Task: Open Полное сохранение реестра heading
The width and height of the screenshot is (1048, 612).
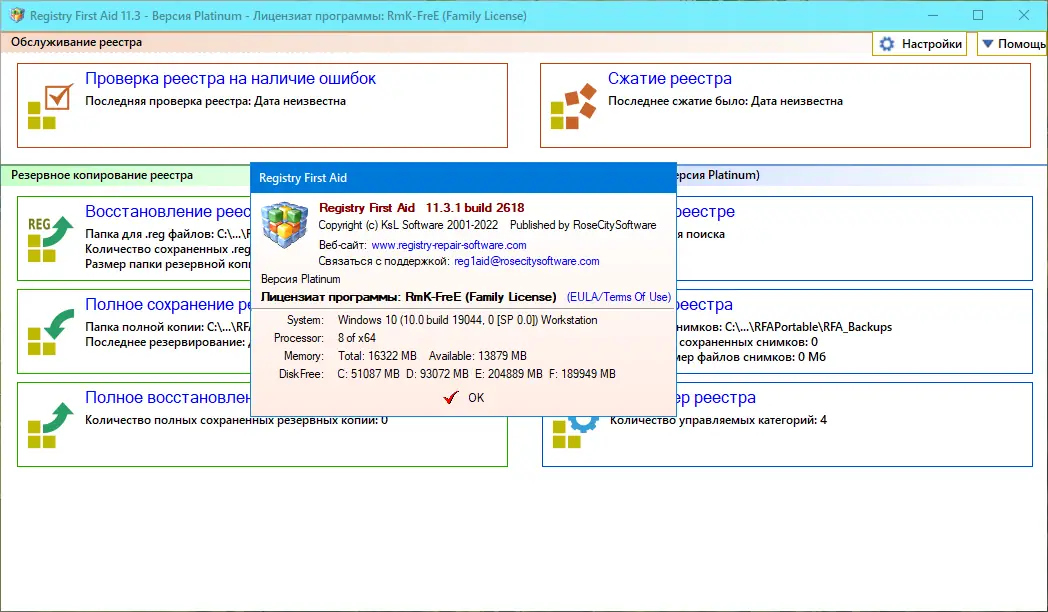Action: 168,304
